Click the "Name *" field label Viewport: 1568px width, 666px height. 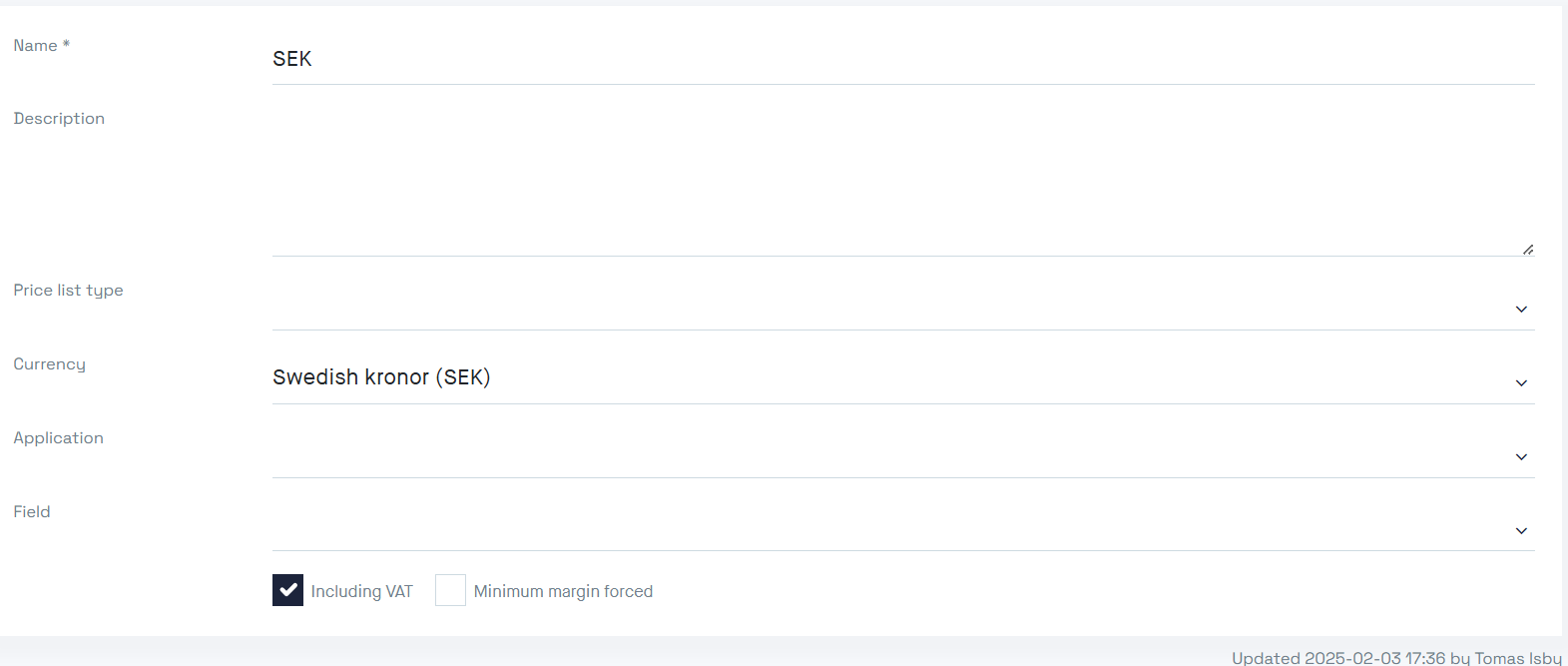pyautogui.click(x=41, y=46)
